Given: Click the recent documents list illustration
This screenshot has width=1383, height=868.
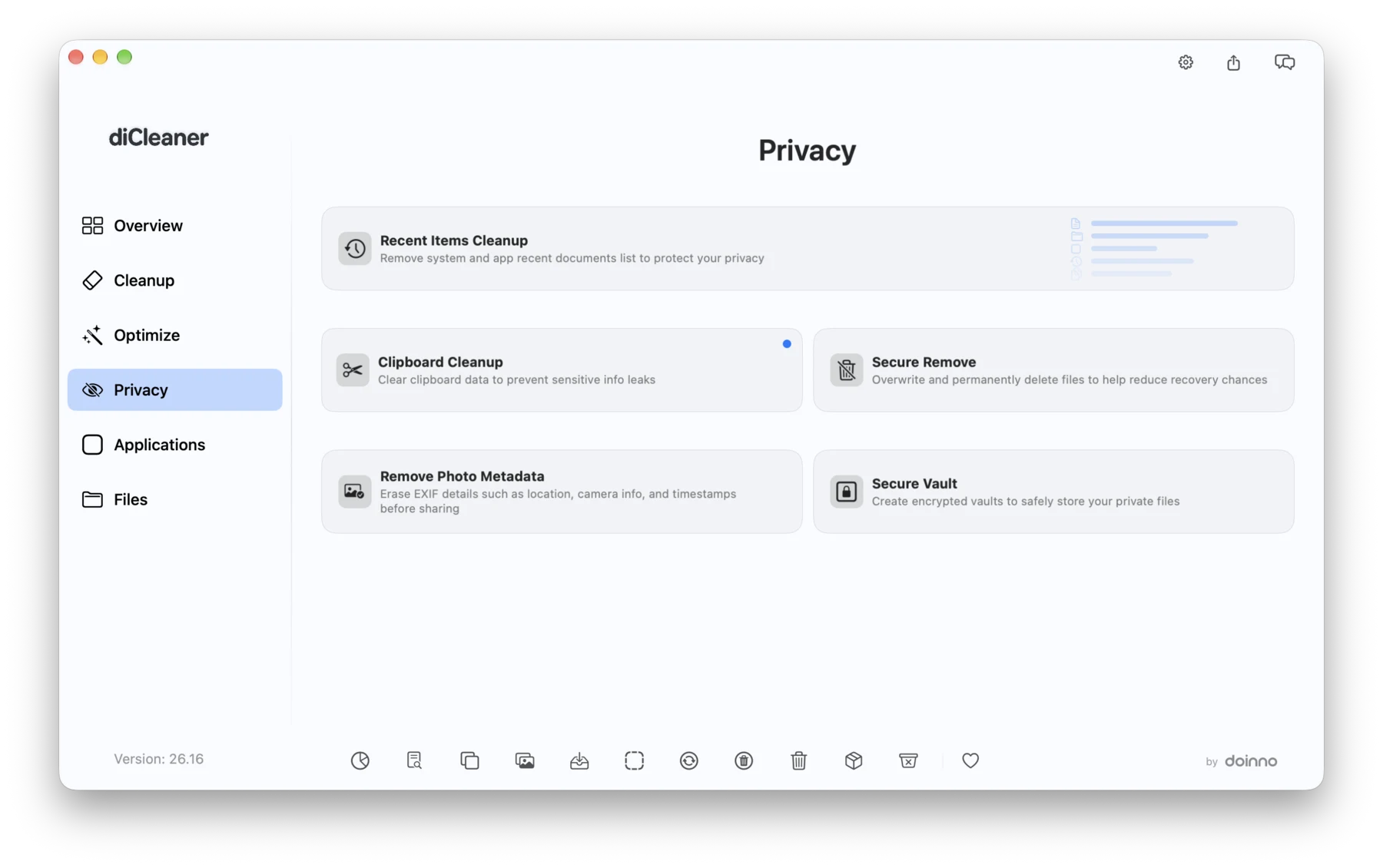Looking at the screenshot, I should coord(1154,248).
